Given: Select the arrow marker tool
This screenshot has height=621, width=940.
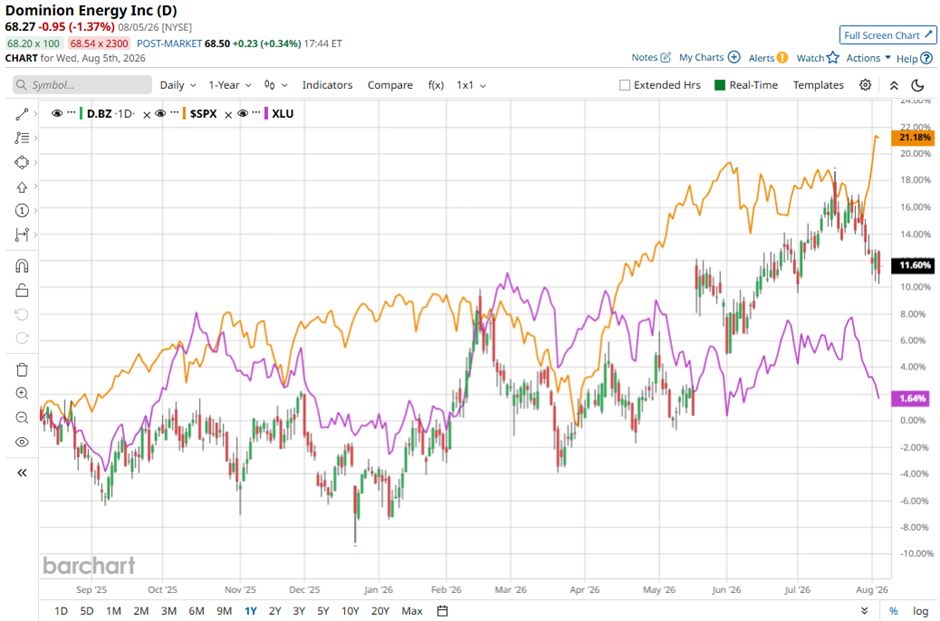Looking at the screenshot, I should point(22,187).
